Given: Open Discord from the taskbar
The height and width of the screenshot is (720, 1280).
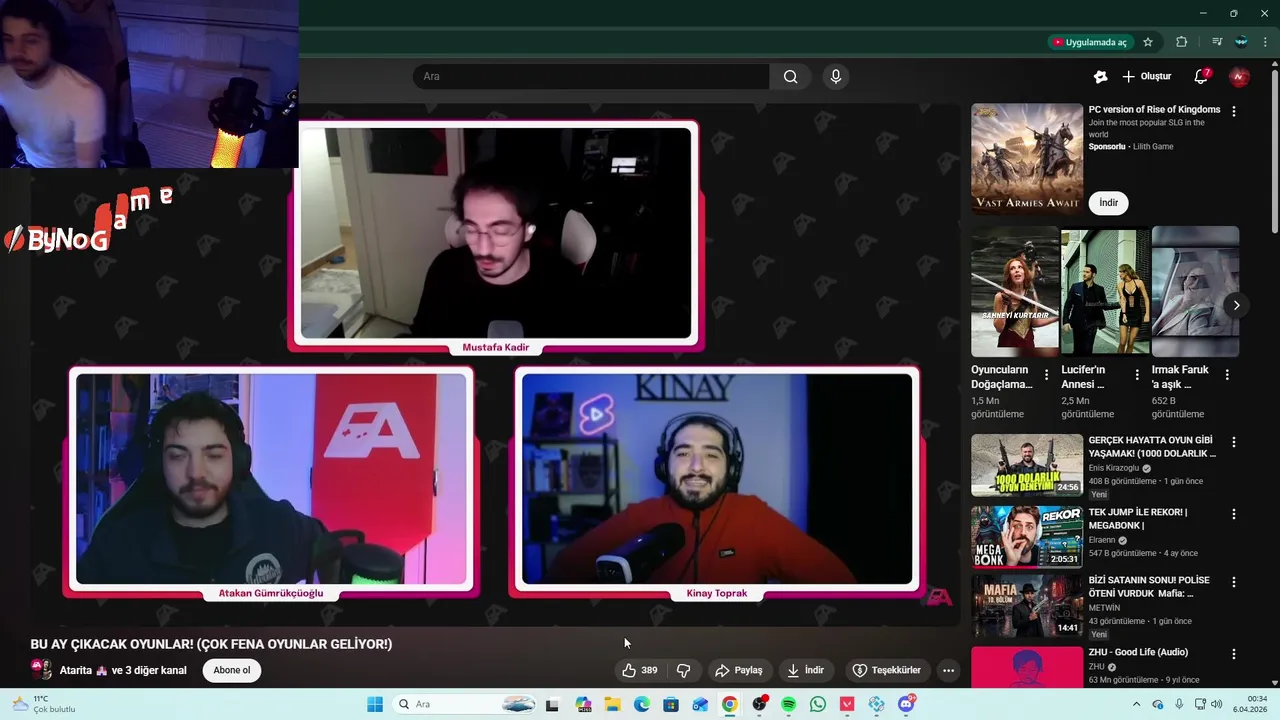Looking at the screenshot, I should (906, 704).
